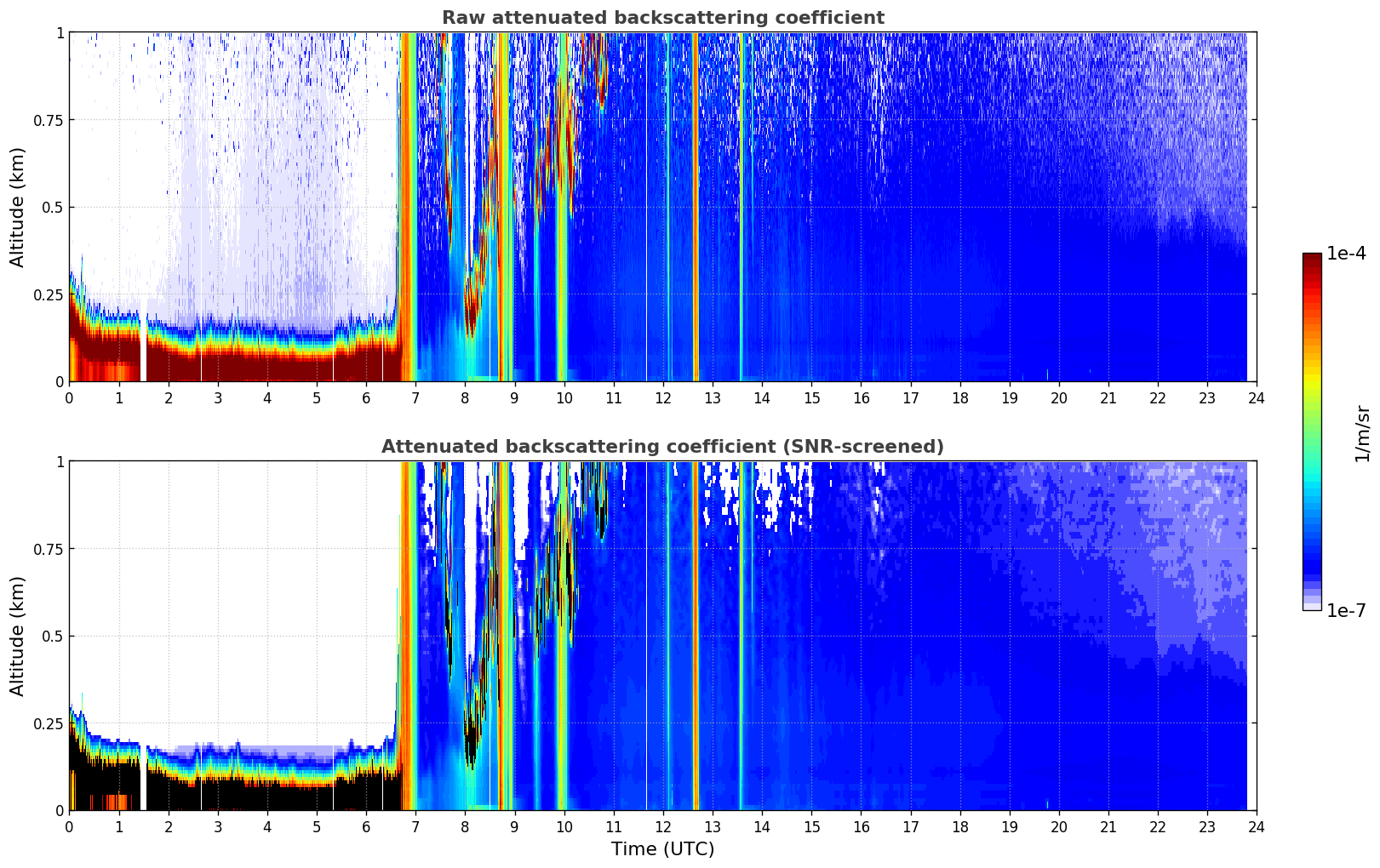Click the colorbar's "1e-4" maximum label

tap(1346, 254)
